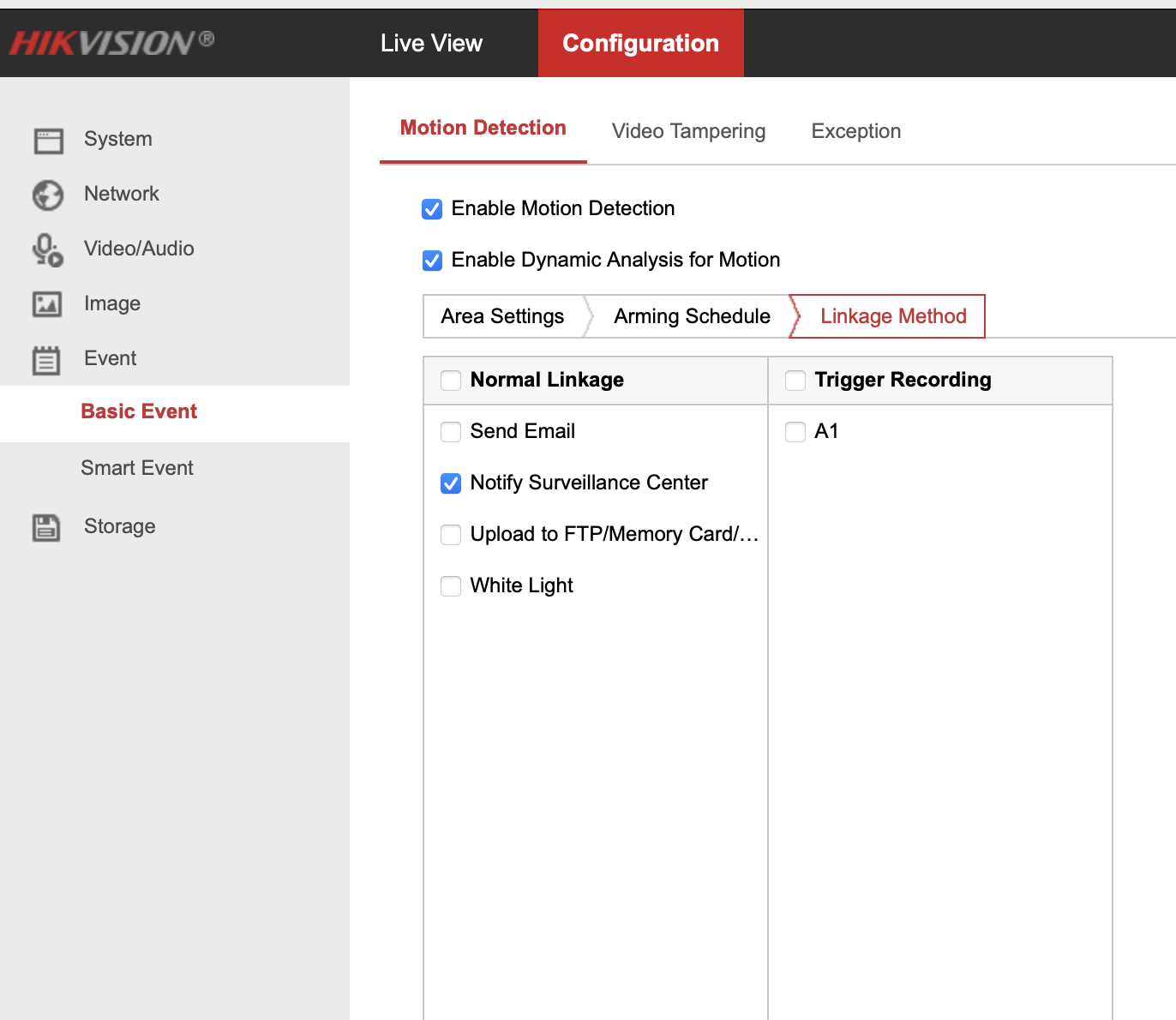The height and width of the screenshot is (1020, 1176).
Task: Click the Storage floppy disk icon
Action: [46, 527]
